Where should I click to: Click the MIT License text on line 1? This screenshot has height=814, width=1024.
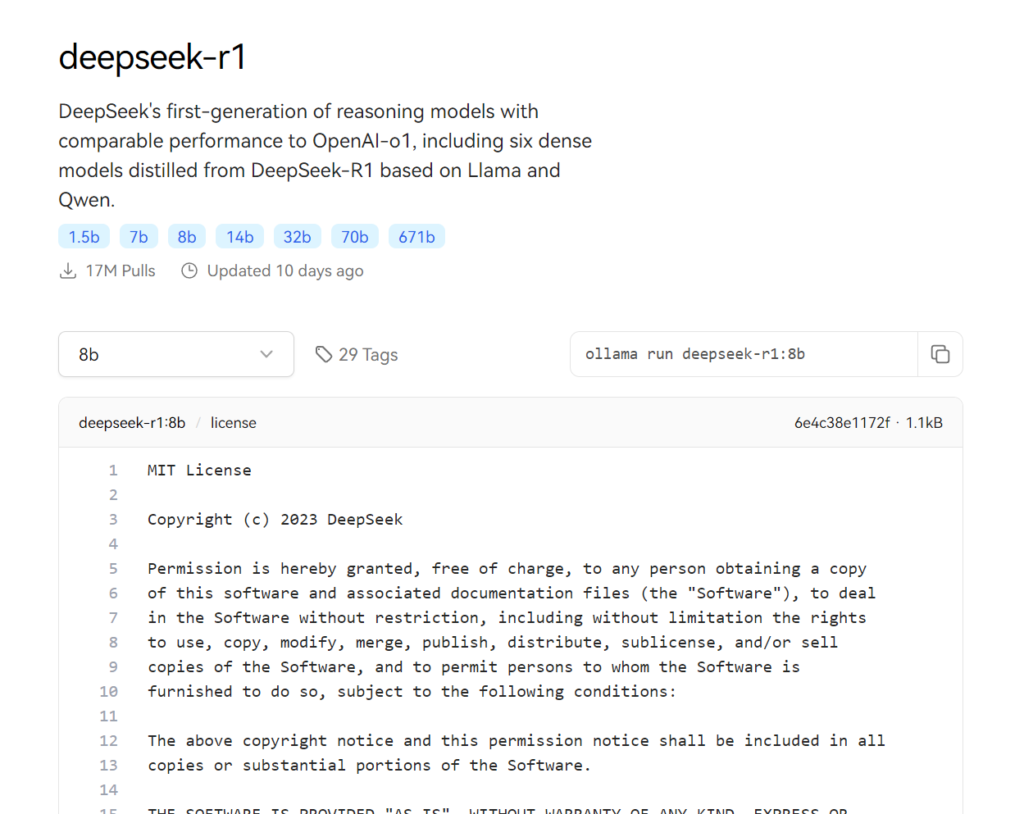pos(199,470)
